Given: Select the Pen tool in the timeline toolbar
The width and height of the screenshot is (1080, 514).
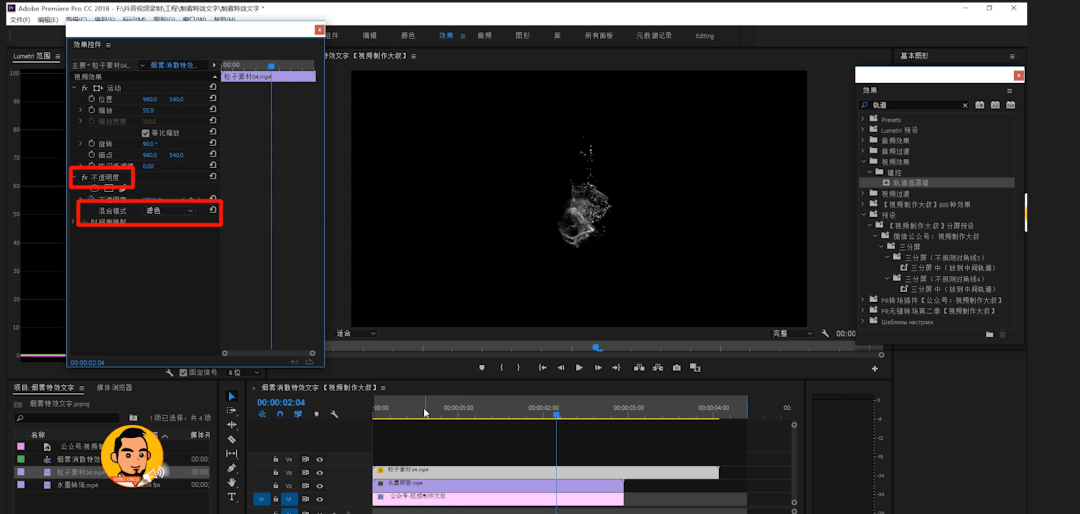Looking at the screenshot, I should 232,468.
